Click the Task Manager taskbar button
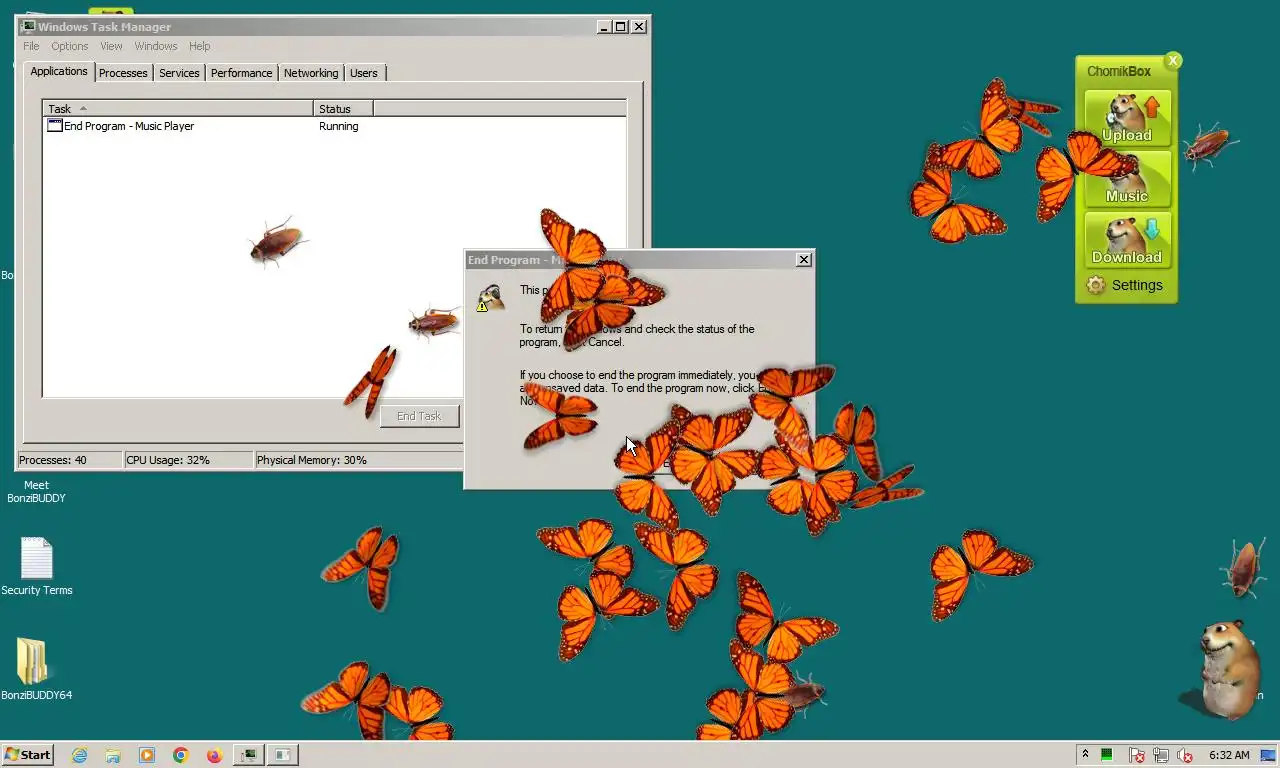The height and width of the screenshot is (768, 1280). 249,755
